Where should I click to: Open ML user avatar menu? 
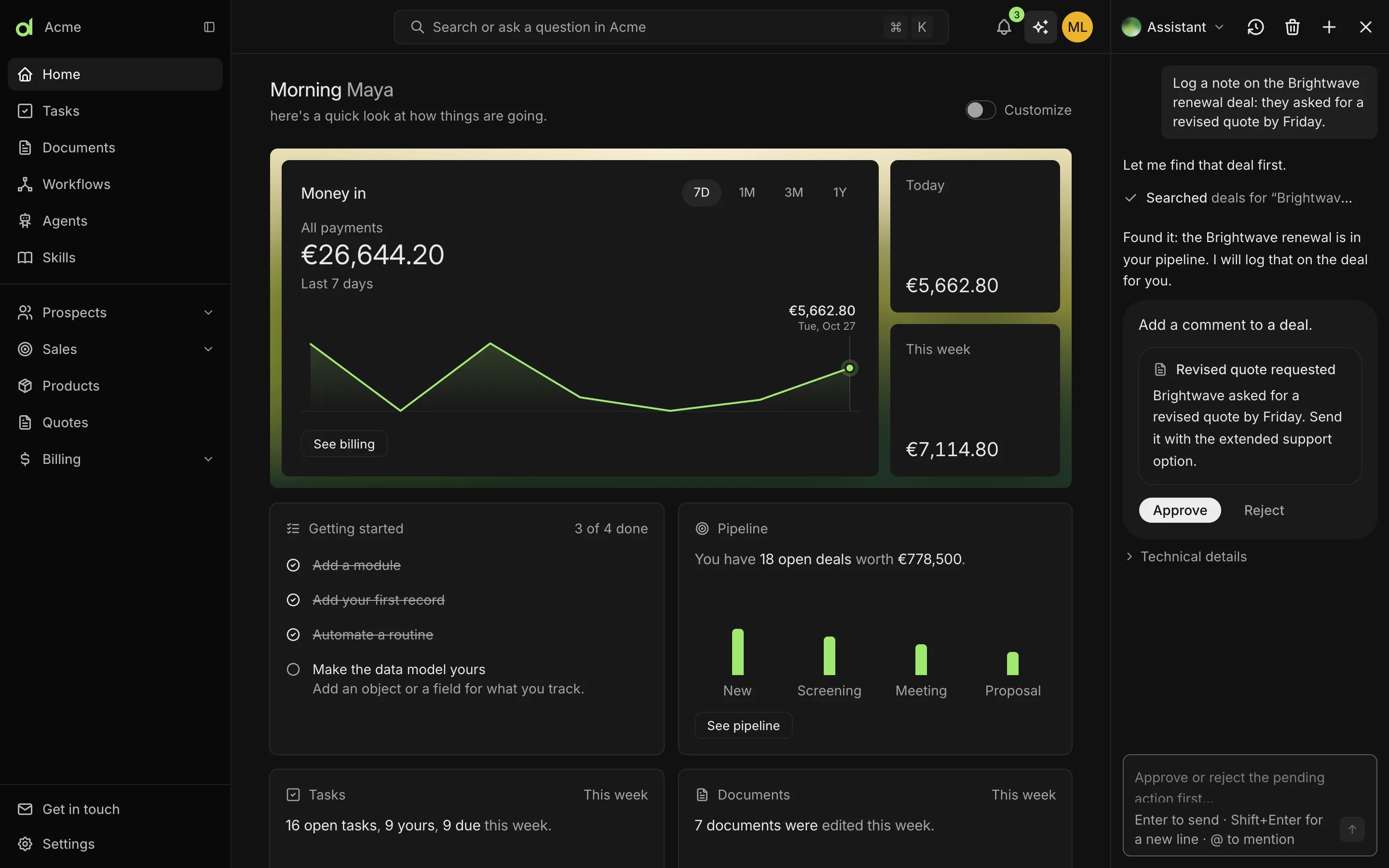[x=1077, y=27]
